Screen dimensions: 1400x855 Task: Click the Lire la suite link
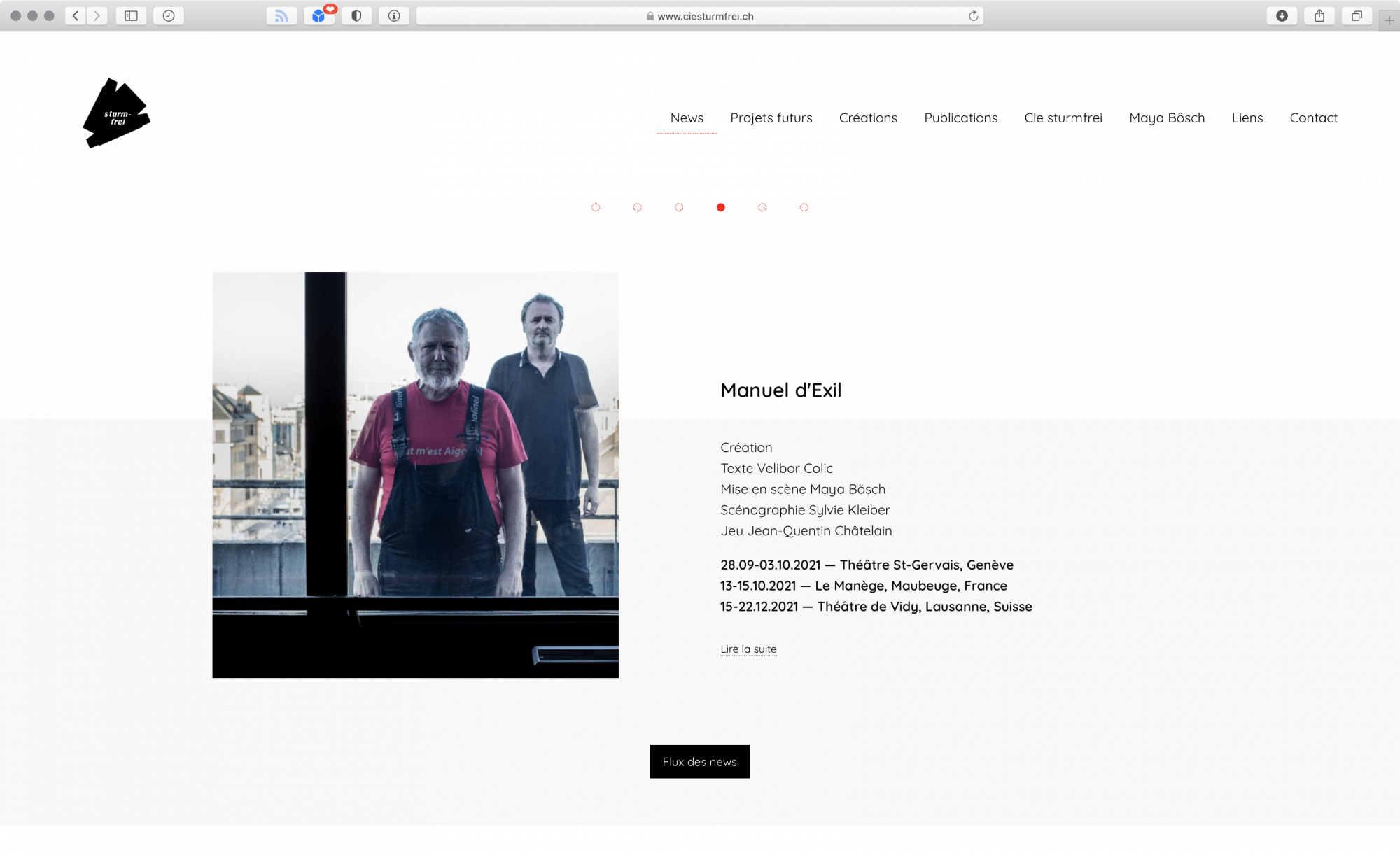pos(748,649)
